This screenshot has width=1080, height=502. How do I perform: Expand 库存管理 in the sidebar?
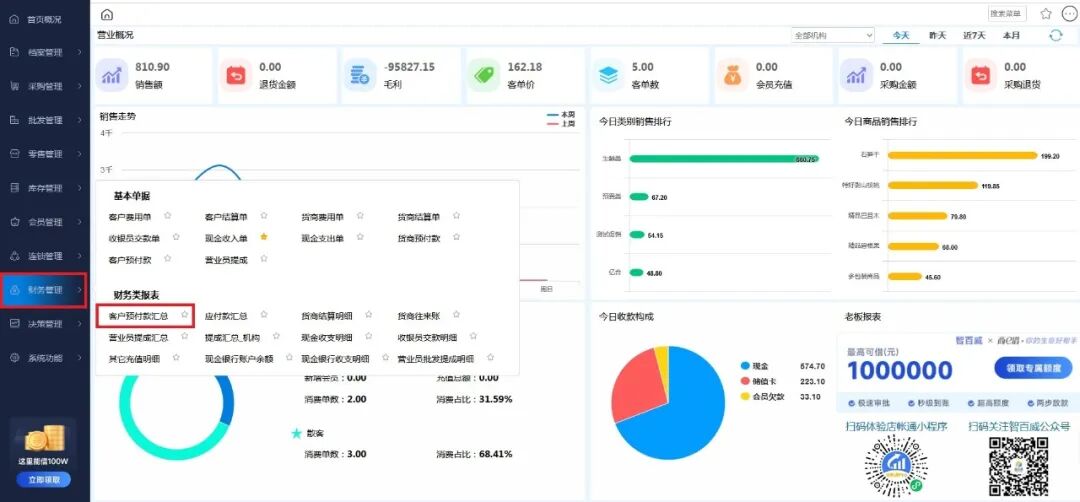pos(45,188)
